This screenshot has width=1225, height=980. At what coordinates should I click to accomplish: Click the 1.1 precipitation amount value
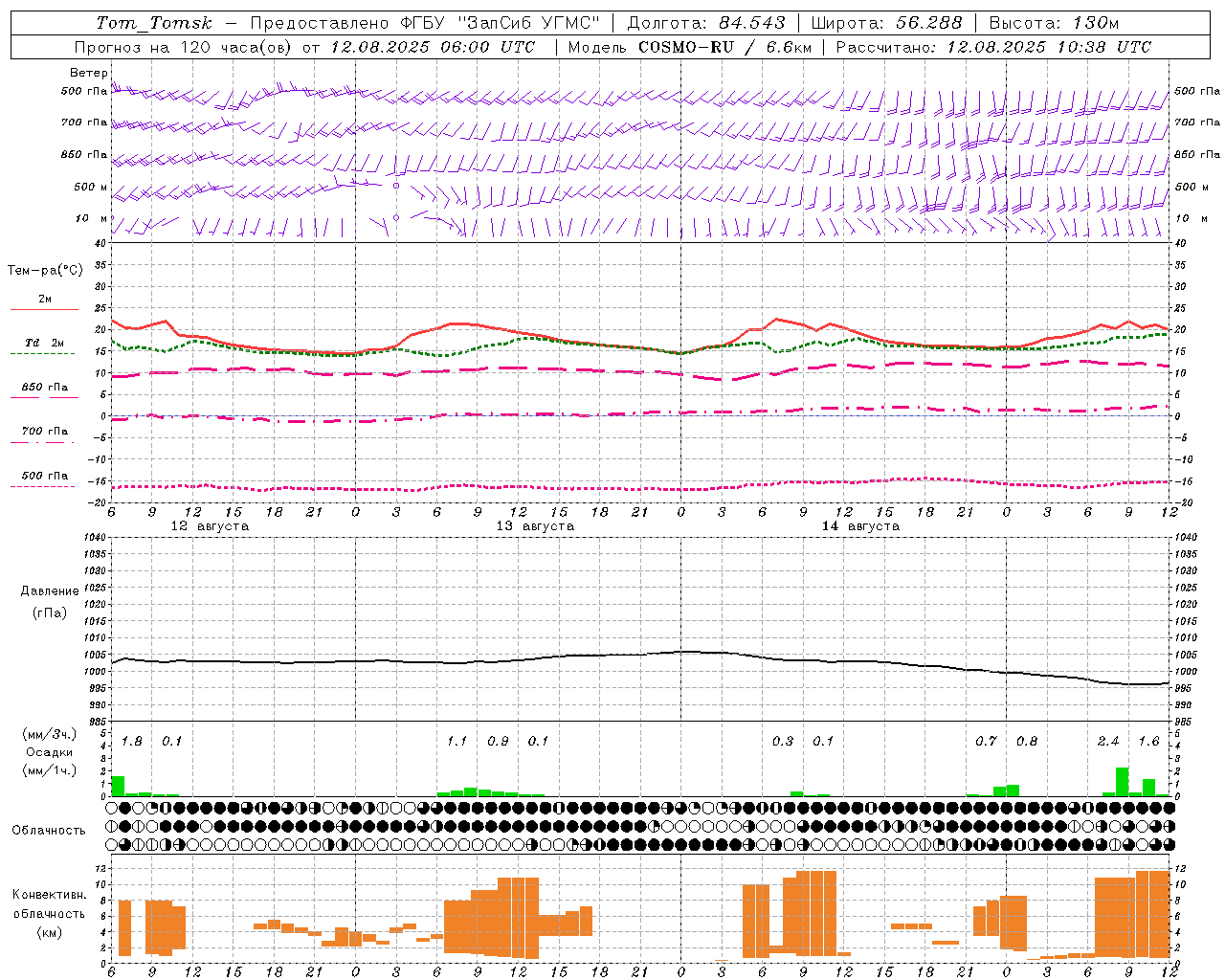tap(457, 742)
